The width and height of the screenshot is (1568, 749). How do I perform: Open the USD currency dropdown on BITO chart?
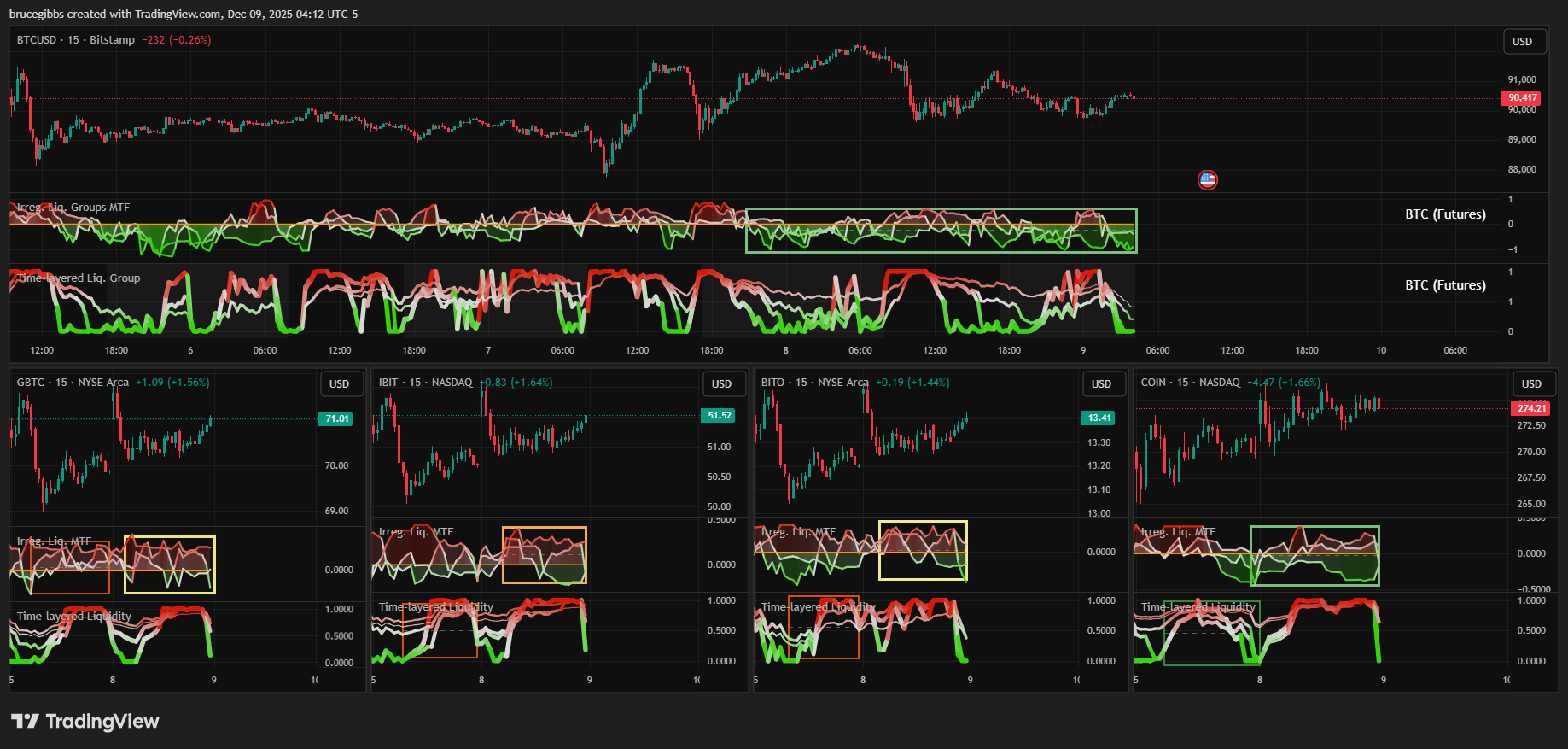click(1101, 384)
